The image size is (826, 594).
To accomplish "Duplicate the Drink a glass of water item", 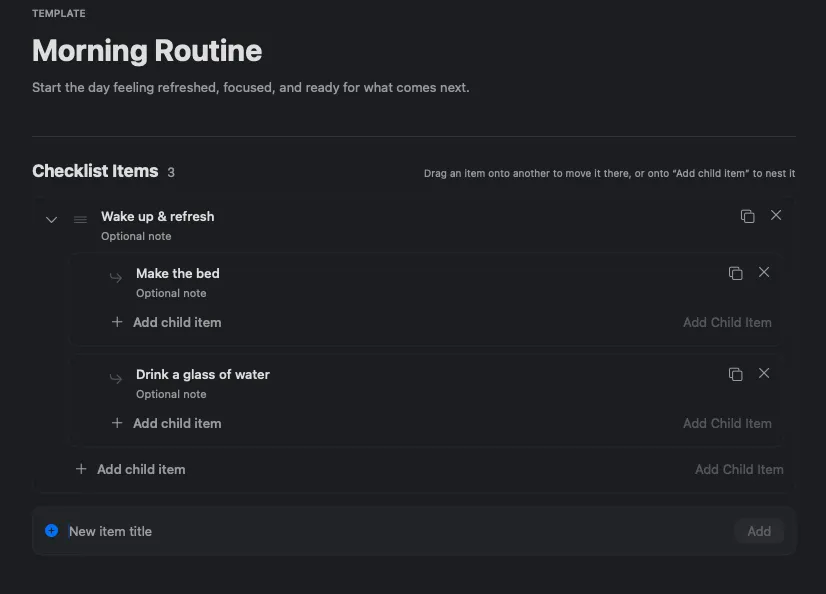I will [735, 374].
